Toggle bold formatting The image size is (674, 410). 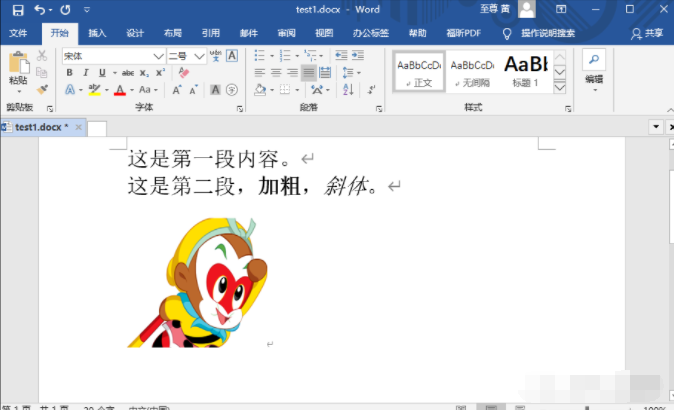(x=69, y=73)
